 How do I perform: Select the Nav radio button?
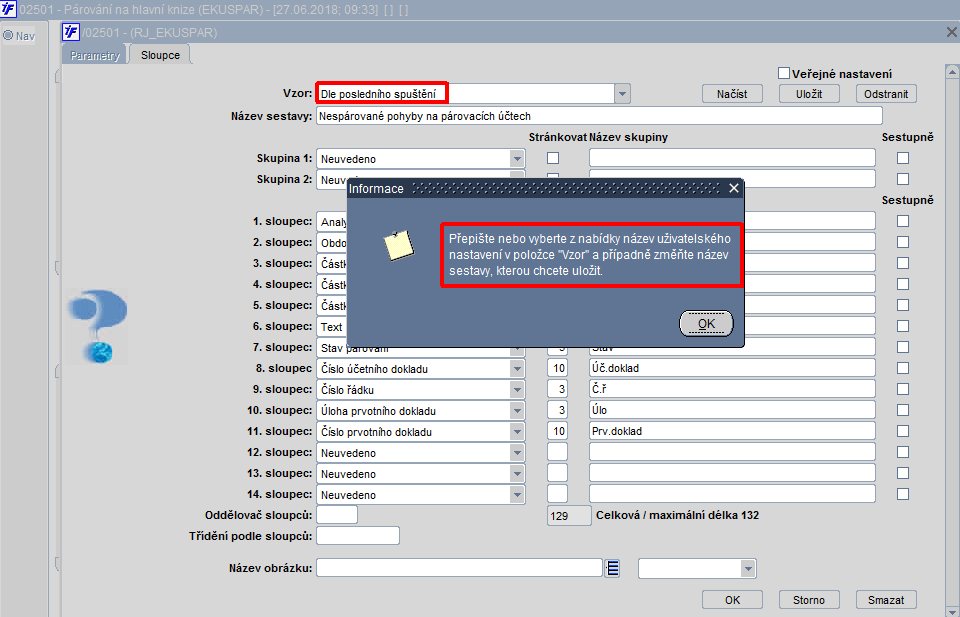8,36
